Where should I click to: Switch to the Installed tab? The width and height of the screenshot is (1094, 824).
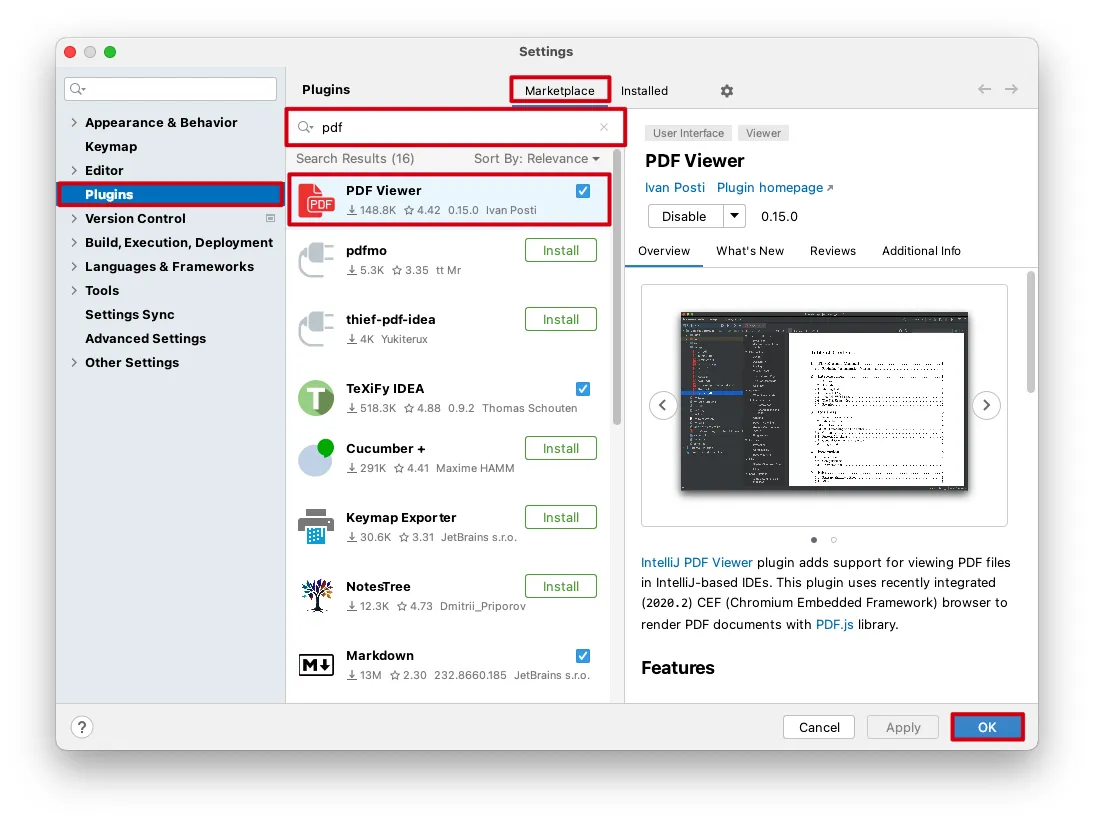point(644,91)
